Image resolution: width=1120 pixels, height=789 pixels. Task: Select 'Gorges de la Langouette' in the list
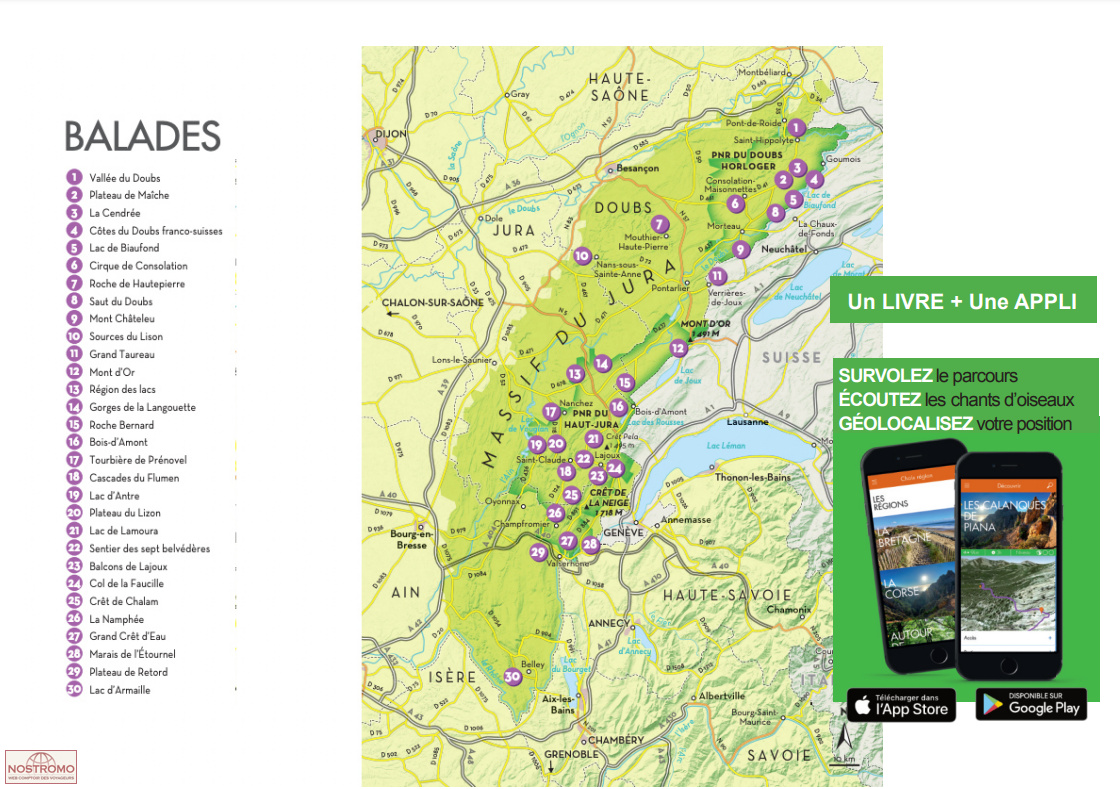pyautogui.click(x=142, y=407)
